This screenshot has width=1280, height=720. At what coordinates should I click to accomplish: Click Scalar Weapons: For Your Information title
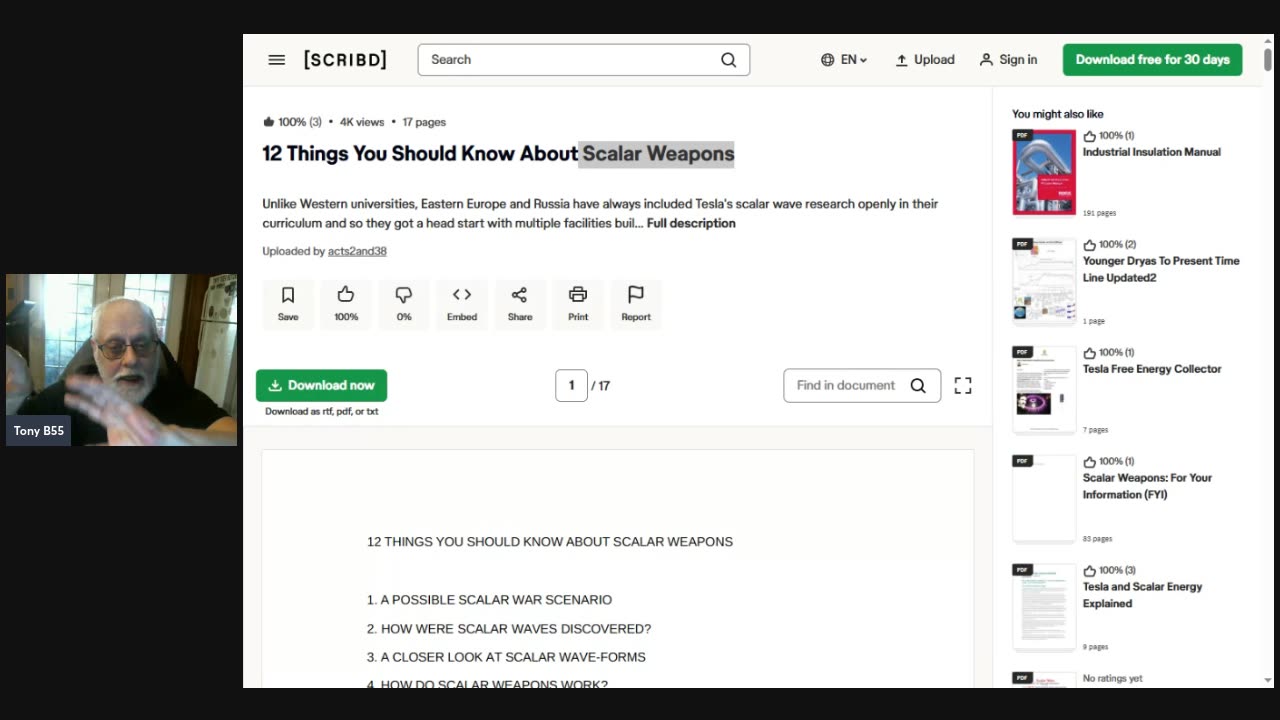(1147, 486)
